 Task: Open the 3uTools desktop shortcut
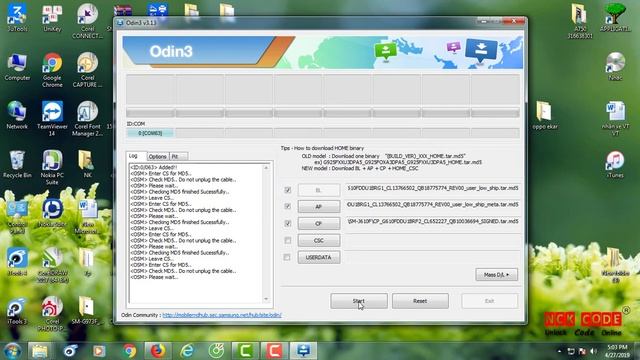coord(17,18)
